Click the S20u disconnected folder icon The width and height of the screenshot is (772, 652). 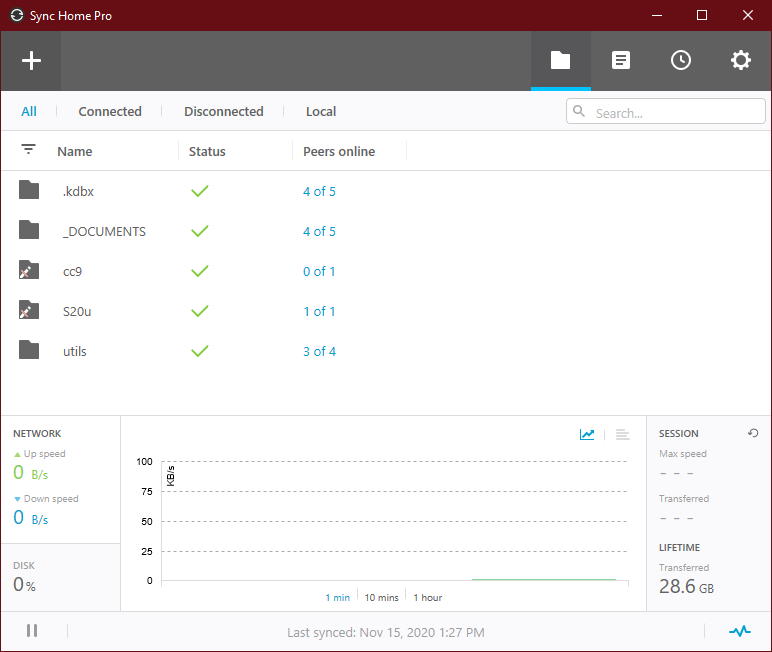[x=29, y=310]
